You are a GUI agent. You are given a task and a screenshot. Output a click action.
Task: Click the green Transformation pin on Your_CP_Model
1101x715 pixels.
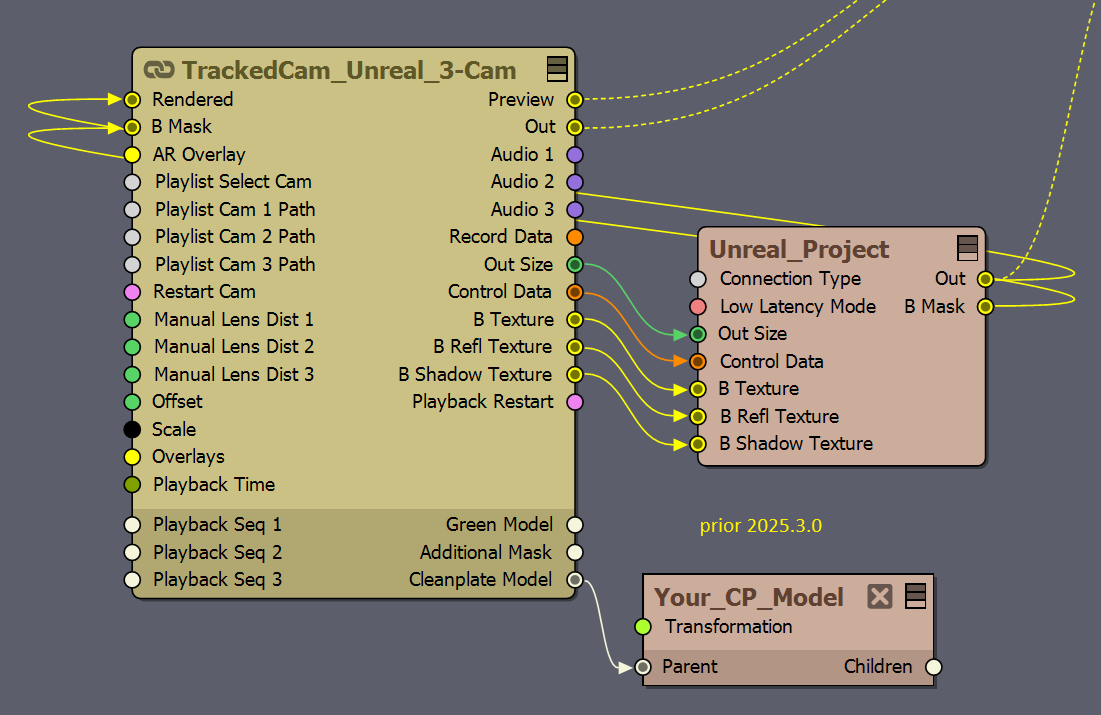click(x=644, y=627)
